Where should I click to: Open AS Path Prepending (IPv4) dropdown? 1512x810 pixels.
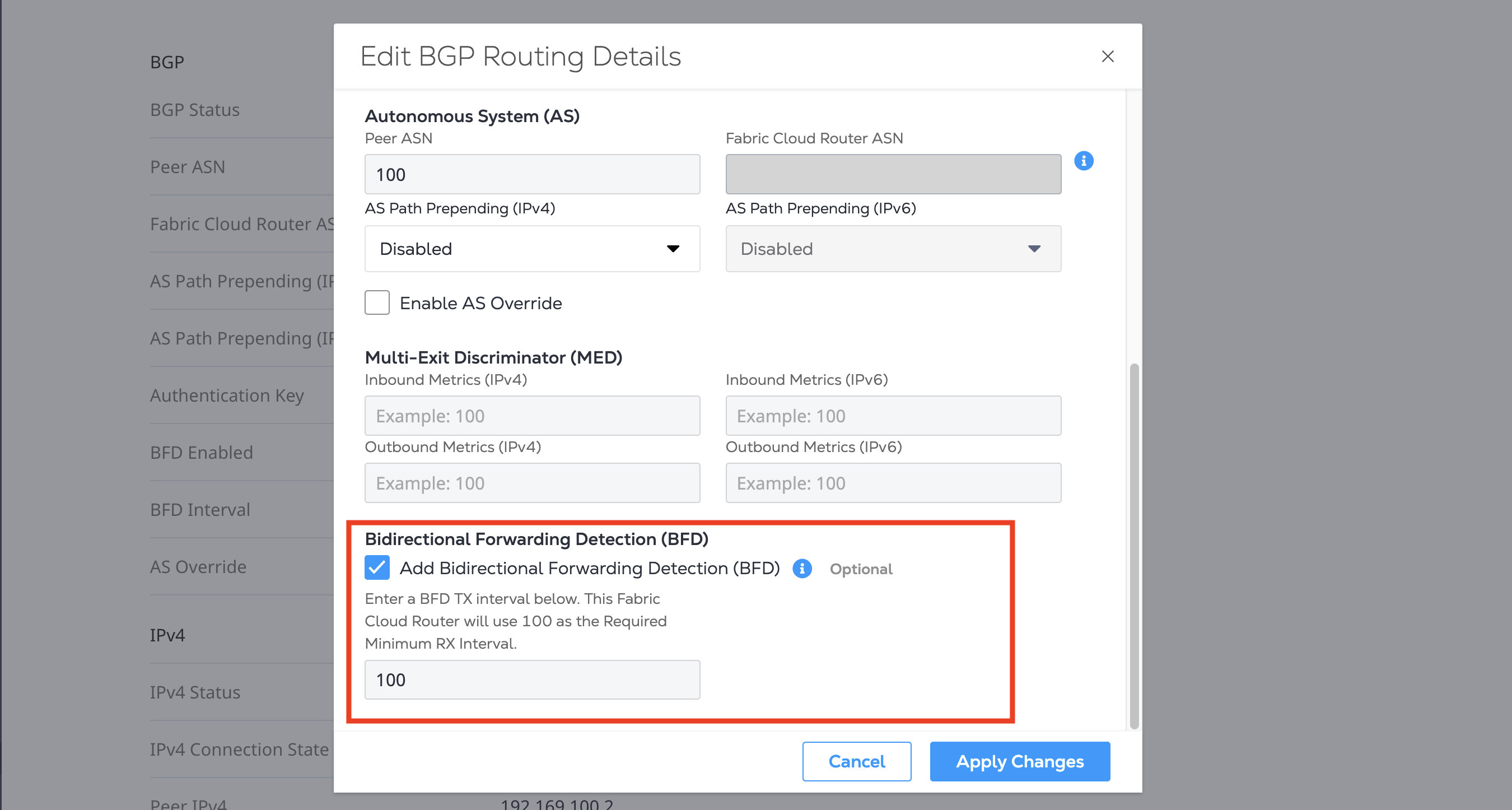(x=532, y=249)
